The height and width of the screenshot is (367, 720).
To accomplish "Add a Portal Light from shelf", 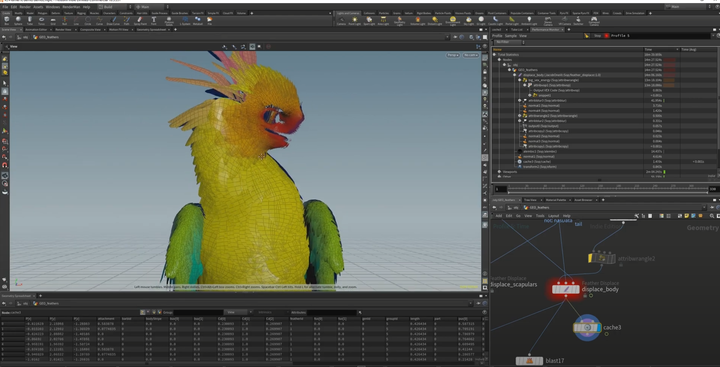I will click(512, 21).
